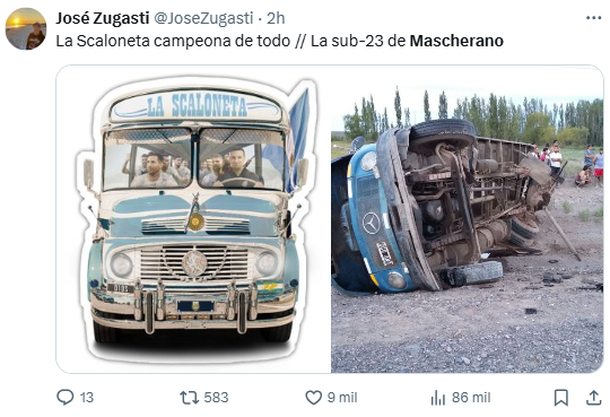Open José Zugasti's profile avatar

[26, 29]
